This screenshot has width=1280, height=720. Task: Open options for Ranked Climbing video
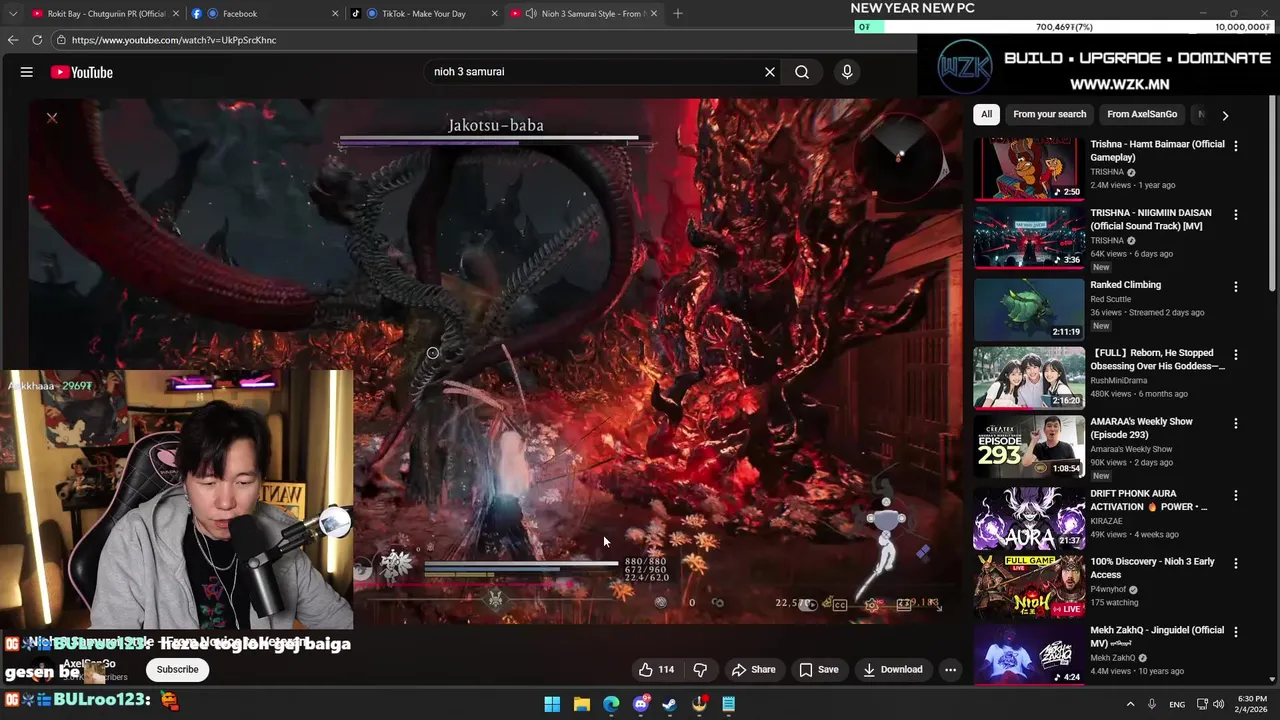coord(1236,287)
